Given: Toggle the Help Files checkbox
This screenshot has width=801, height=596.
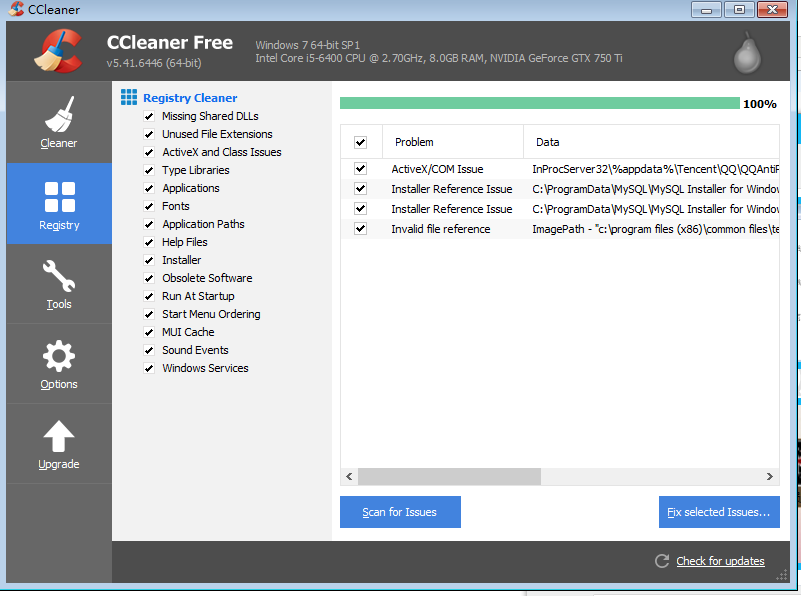Looking at the screenshot, I should click(x=149, y=242).
